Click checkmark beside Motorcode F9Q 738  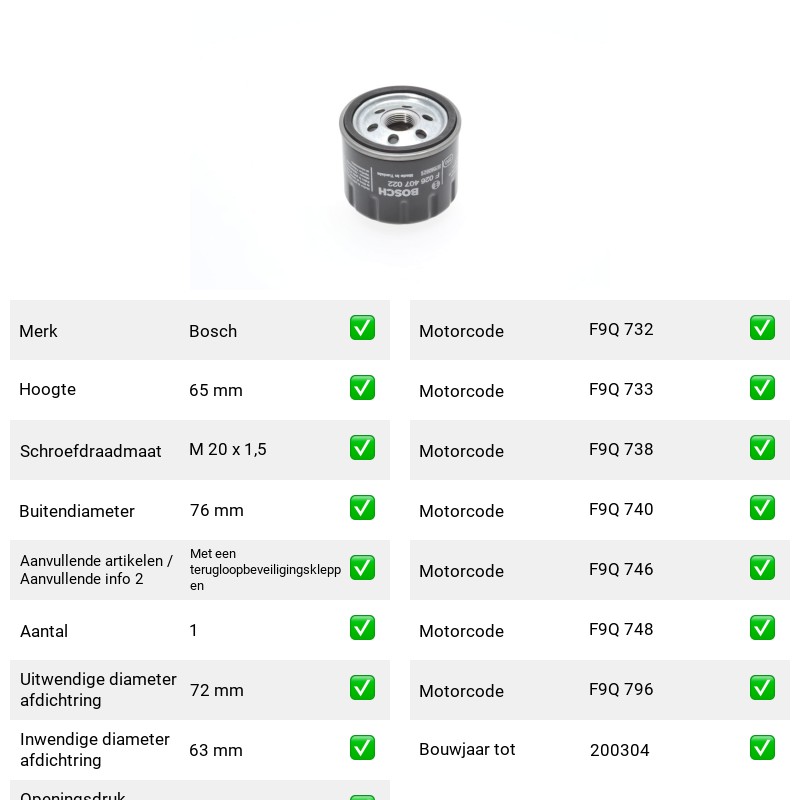pos(762,447)
